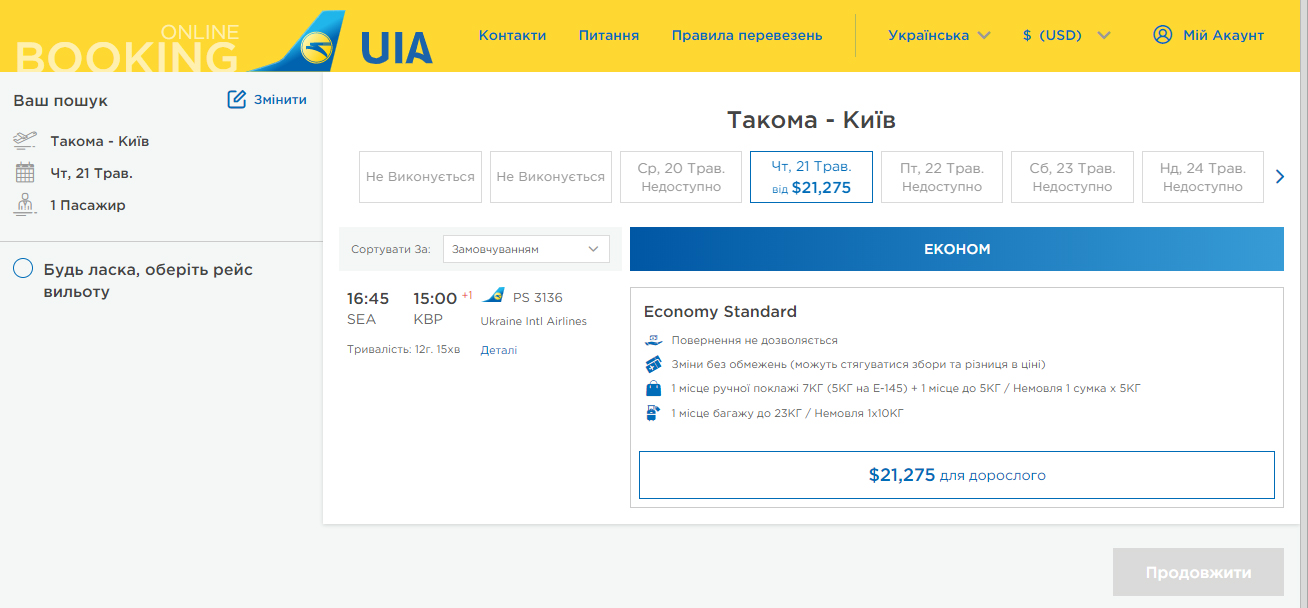Open flight Деталі link
Viewport: 1308px width, 608px height.
click(x=499, y=350)
